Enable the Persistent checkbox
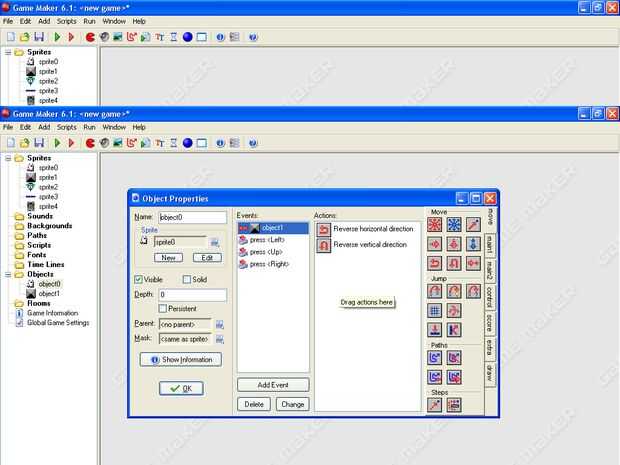Image resolution: width=620 pixels, height=465 pixels. click(x=163, y=308)
